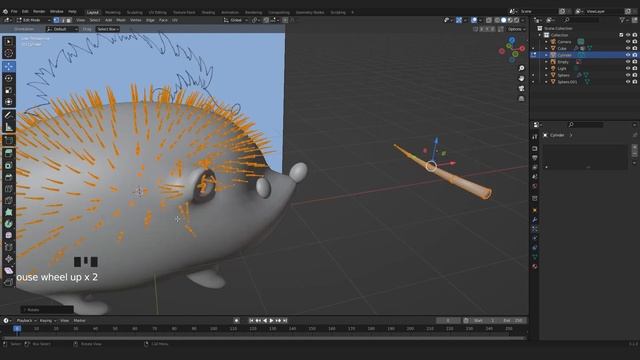Open the Mesh menu in viewport header

pyautogui.click(x=121, y=20)
